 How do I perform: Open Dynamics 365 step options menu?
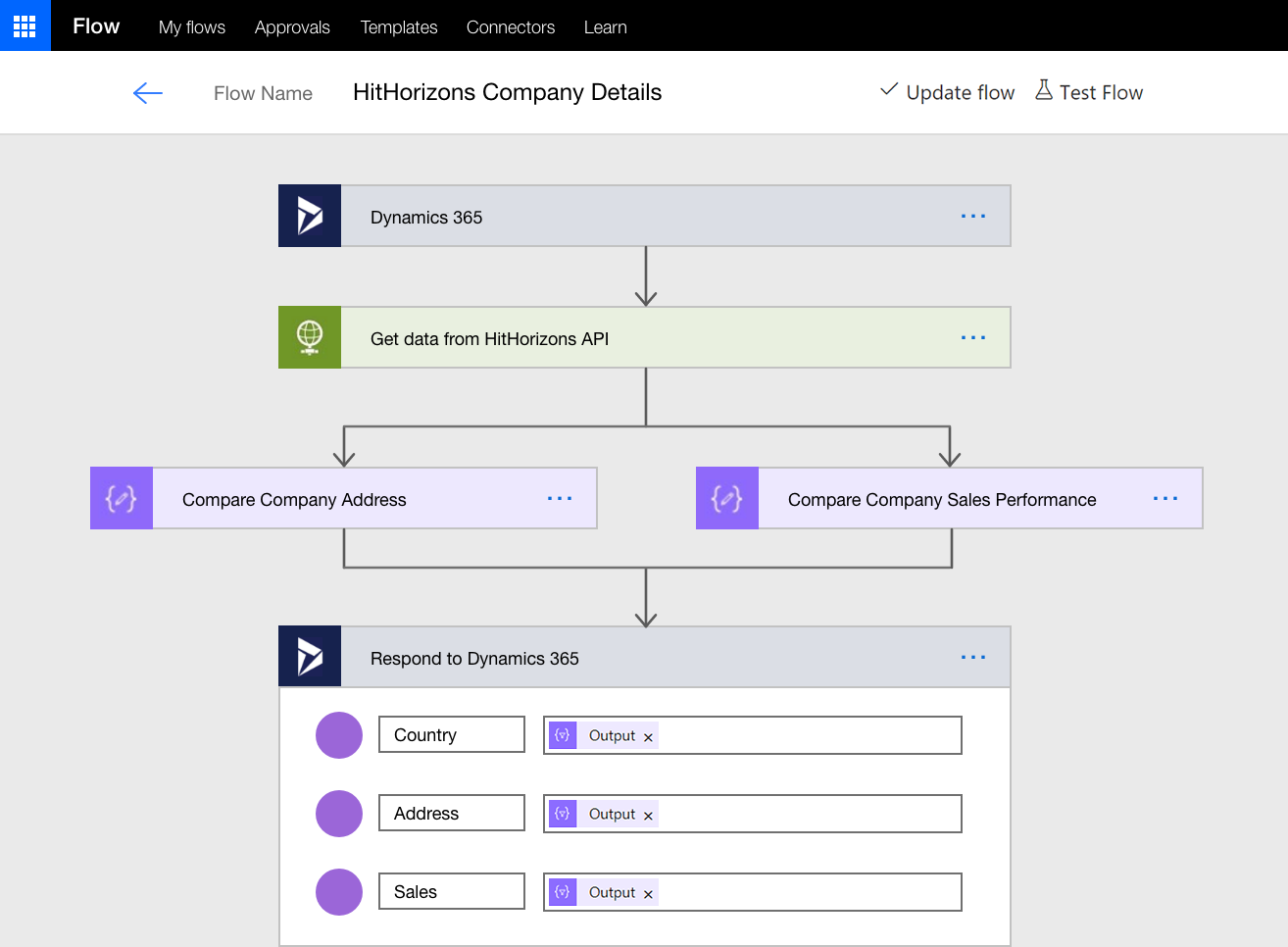pyautogui.click(x=973, y=216)
